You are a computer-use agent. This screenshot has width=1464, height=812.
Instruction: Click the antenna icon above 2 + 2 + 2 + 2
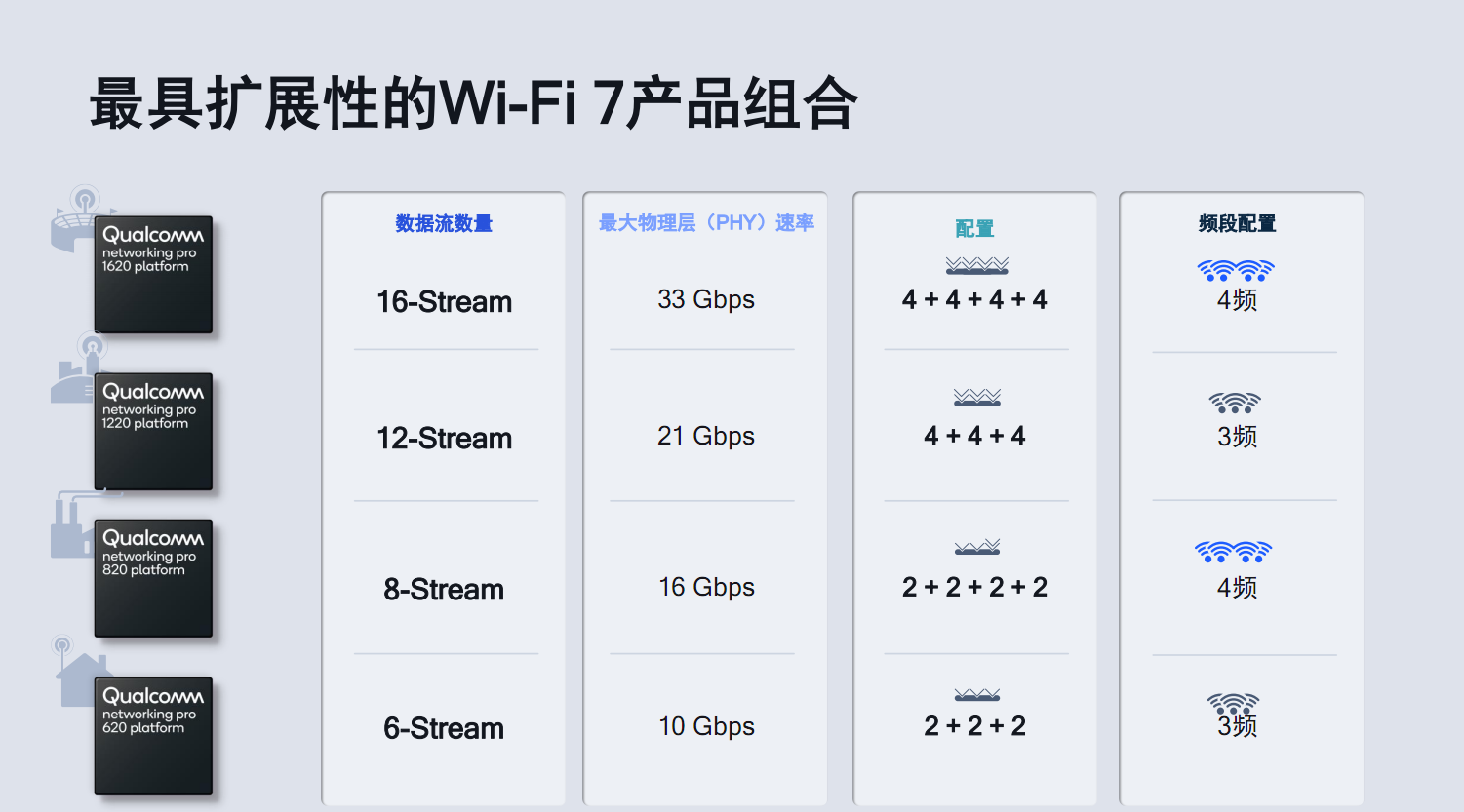click(x=976, y=547)
